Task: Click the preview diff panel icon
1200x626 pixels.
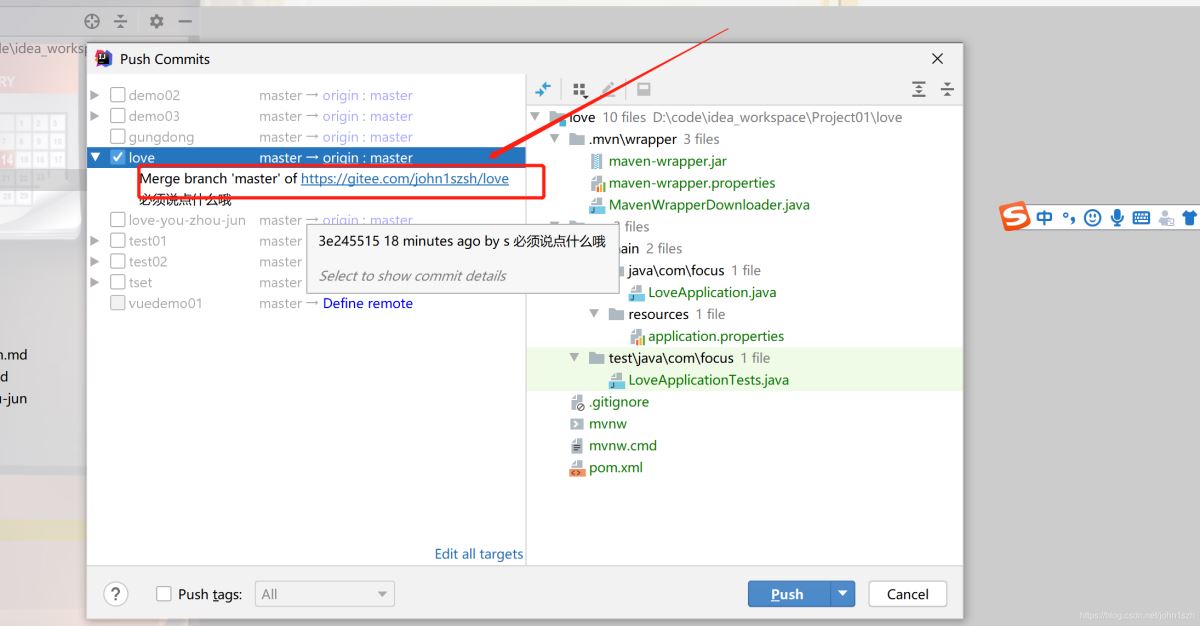Action: (644, 89)
